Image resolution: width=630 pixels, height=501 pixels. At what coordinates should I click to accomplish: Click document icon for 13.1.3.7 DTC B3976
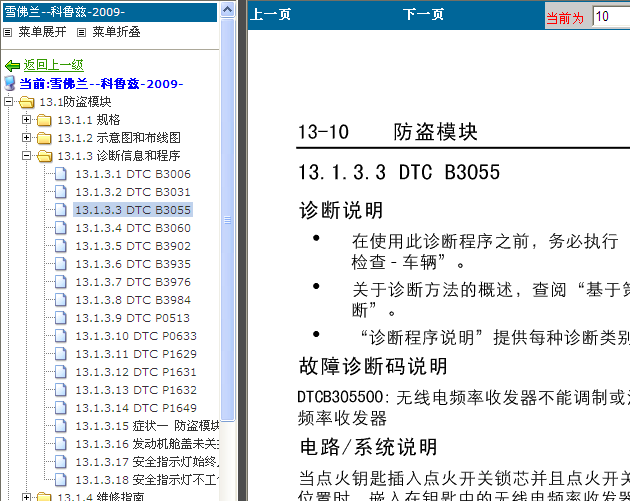pyautogui.click(x=61, y=282)
